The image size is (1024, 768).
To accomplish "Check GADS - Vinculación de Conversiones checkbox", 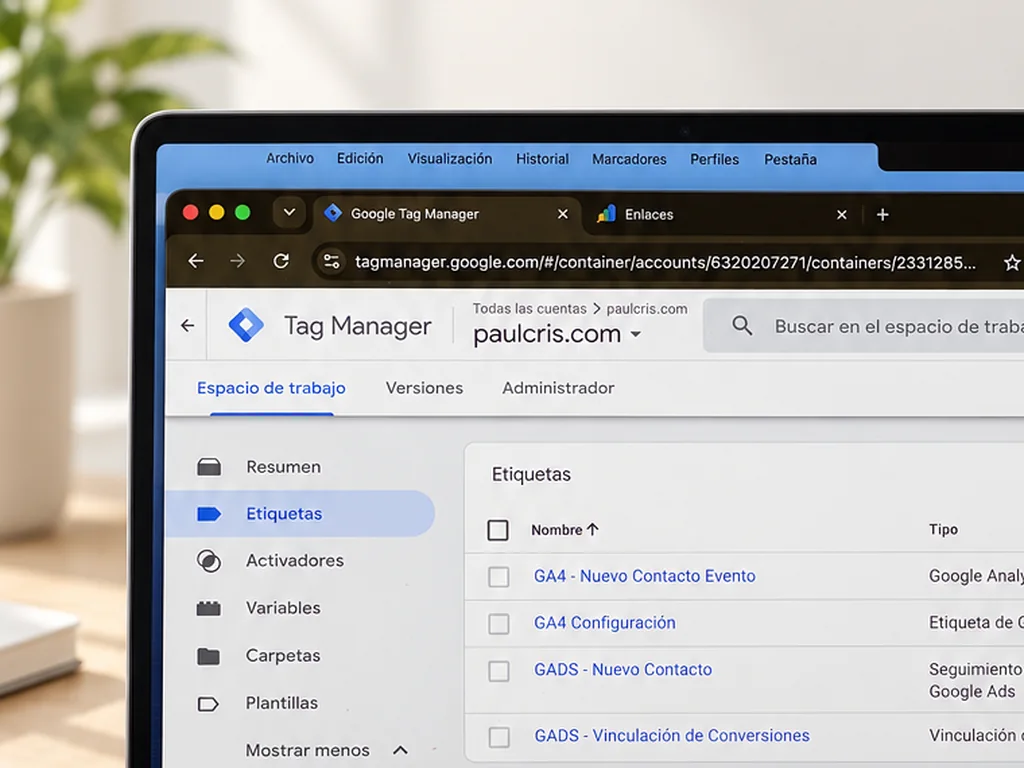I will coord(499,737).
